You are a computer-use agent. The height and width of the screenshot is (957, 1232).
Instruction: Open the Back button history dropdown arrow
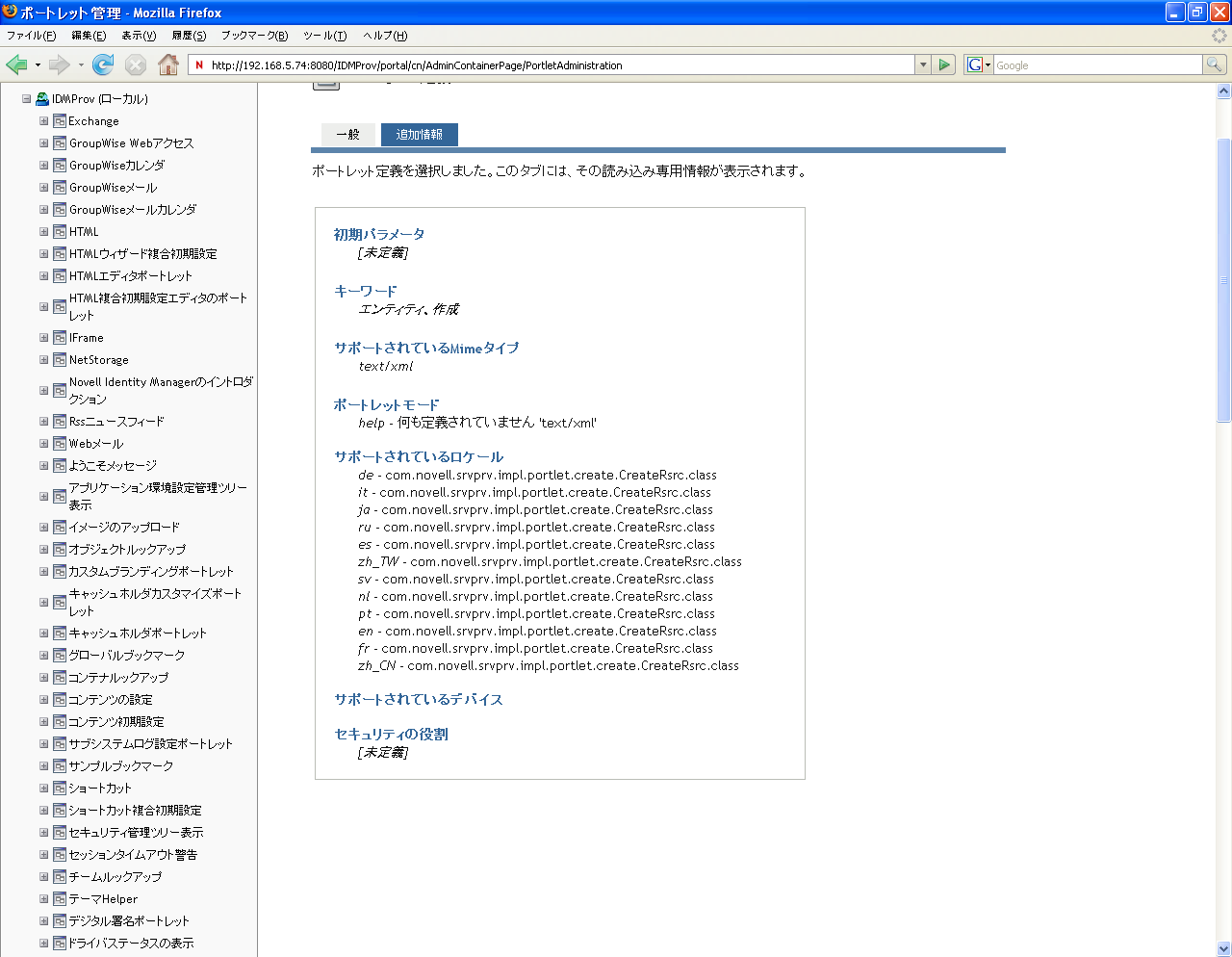coord(38,65)
